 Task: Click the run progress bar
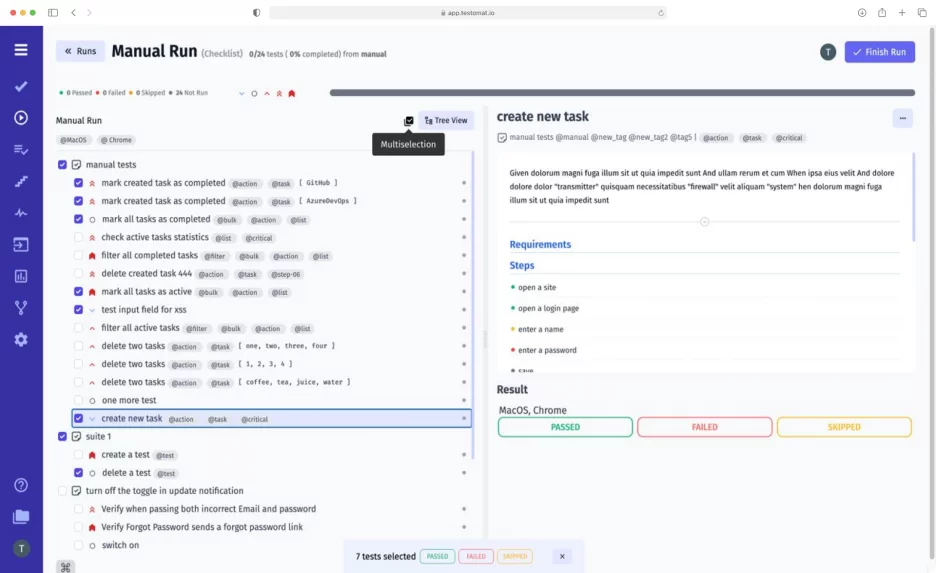(x=620, y=93)
